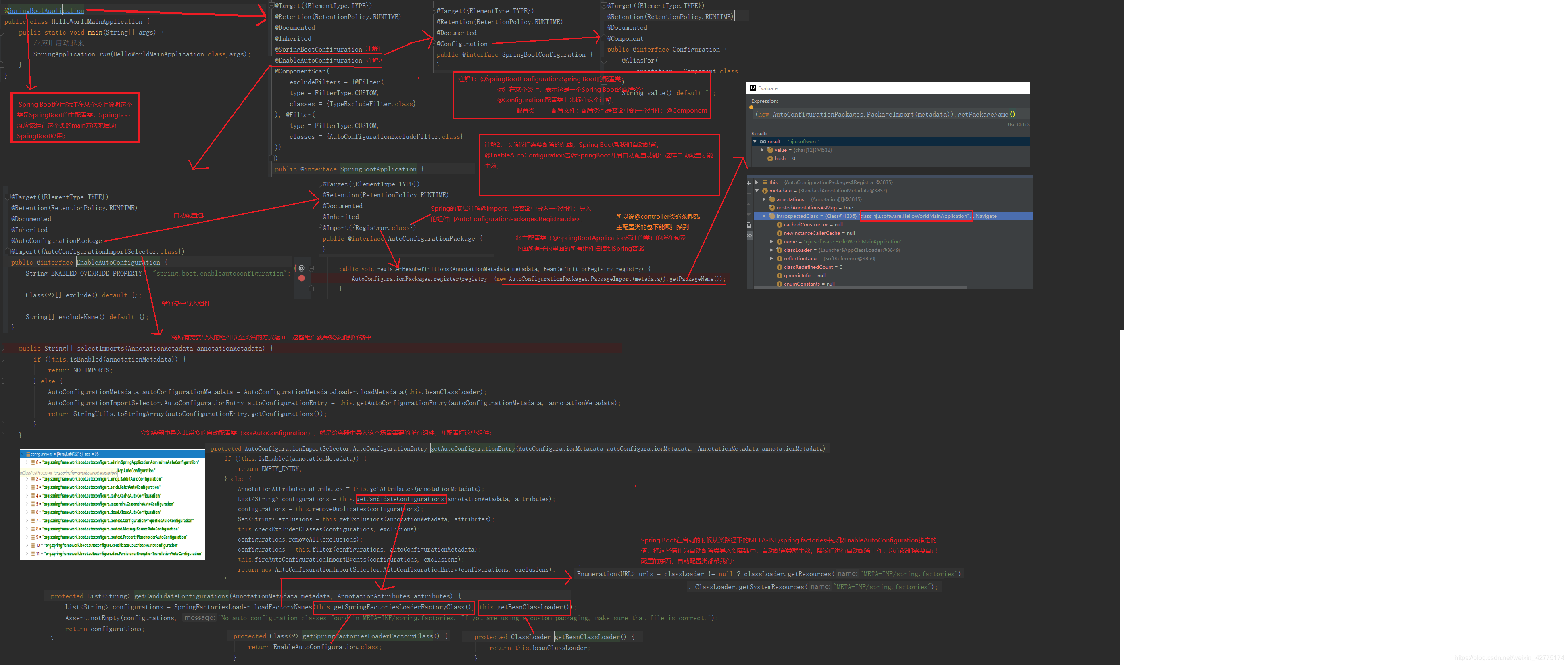
Task: Click the @ComponentScan annotation line
Action: (302, 71)
